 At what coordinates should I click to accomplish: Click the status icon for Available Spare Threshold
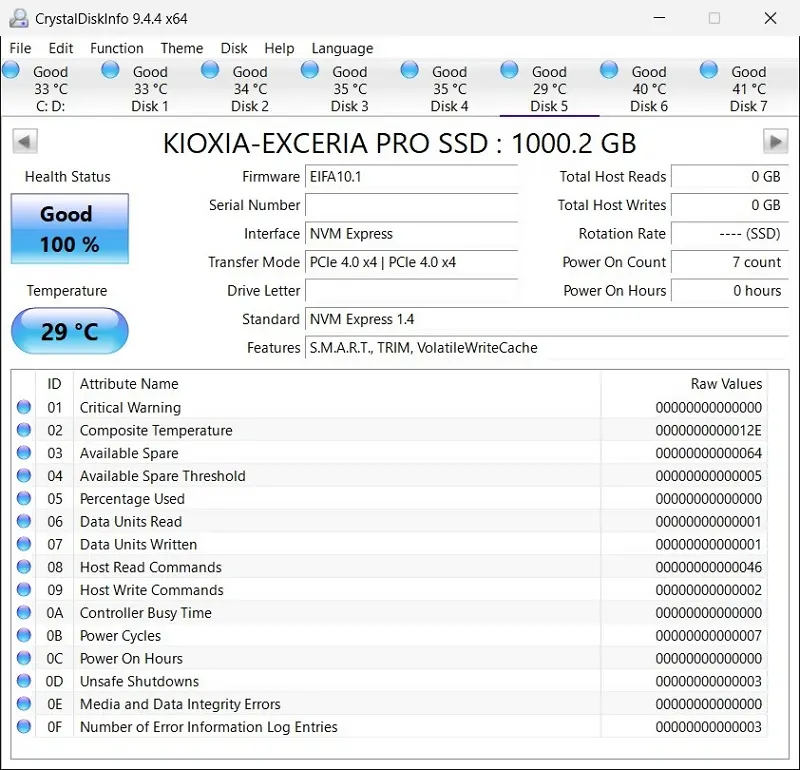[24, 475]
